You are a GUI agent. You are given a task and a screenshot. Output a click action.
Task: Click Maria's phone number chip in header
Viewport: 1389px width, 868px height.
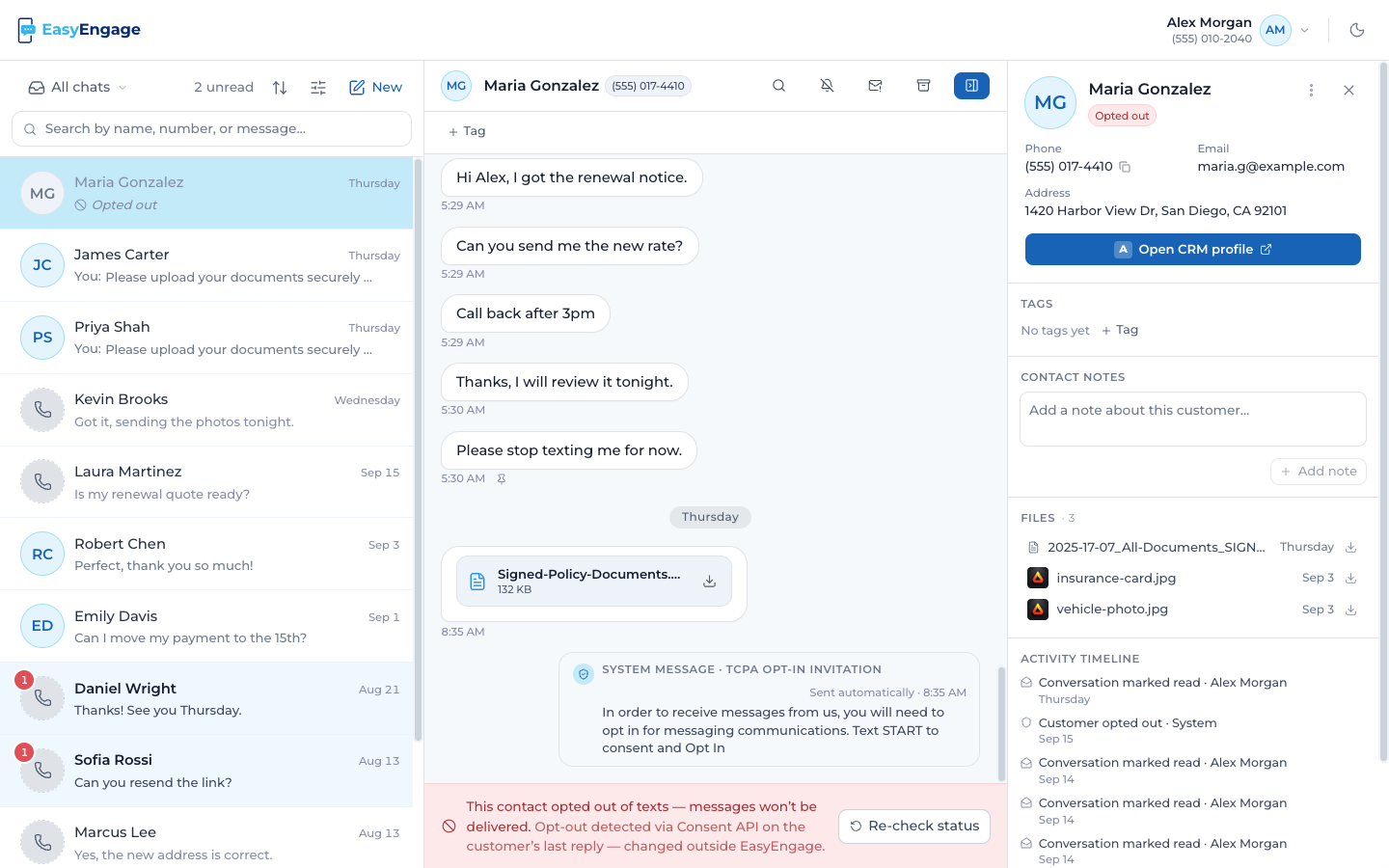(648, 86)
